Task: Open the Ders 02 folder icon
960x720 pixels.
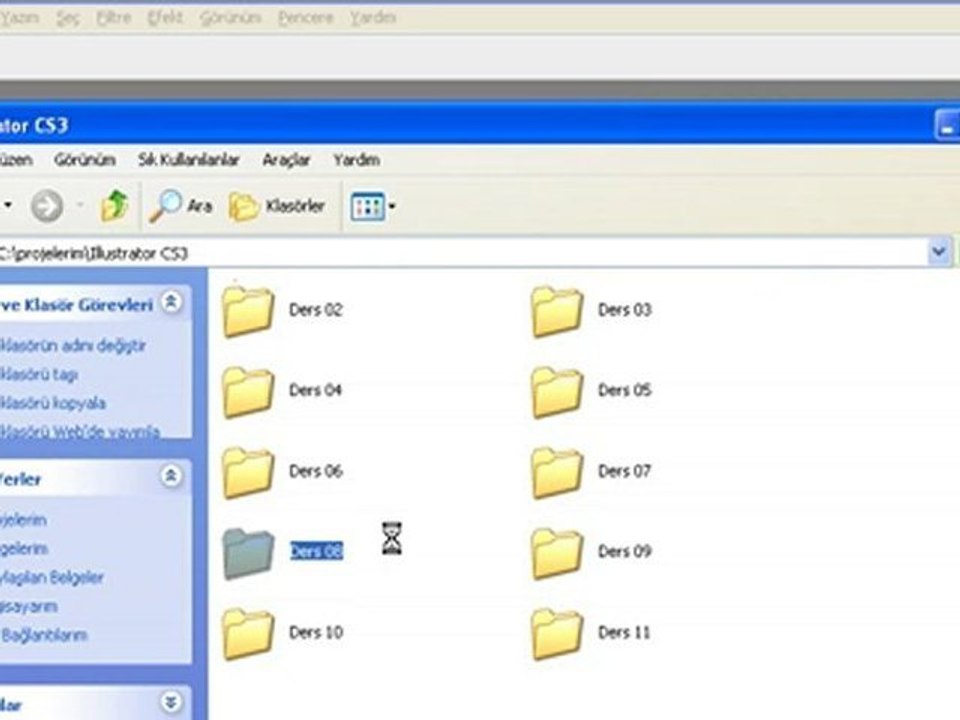Action: [x=248, y=311]
